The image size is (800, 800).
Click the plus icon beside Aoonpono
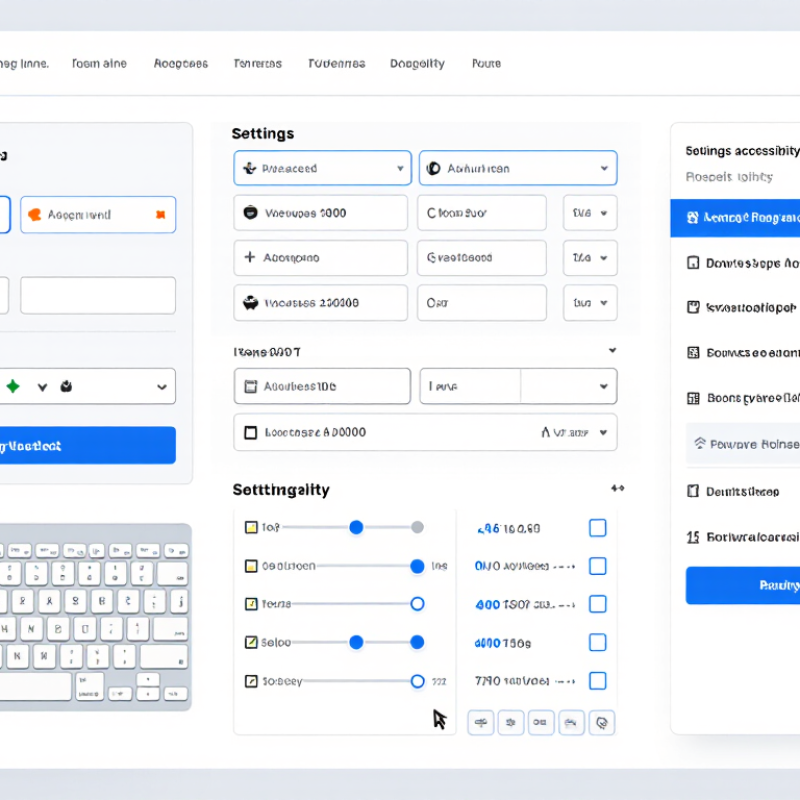[x=249, y=257]
